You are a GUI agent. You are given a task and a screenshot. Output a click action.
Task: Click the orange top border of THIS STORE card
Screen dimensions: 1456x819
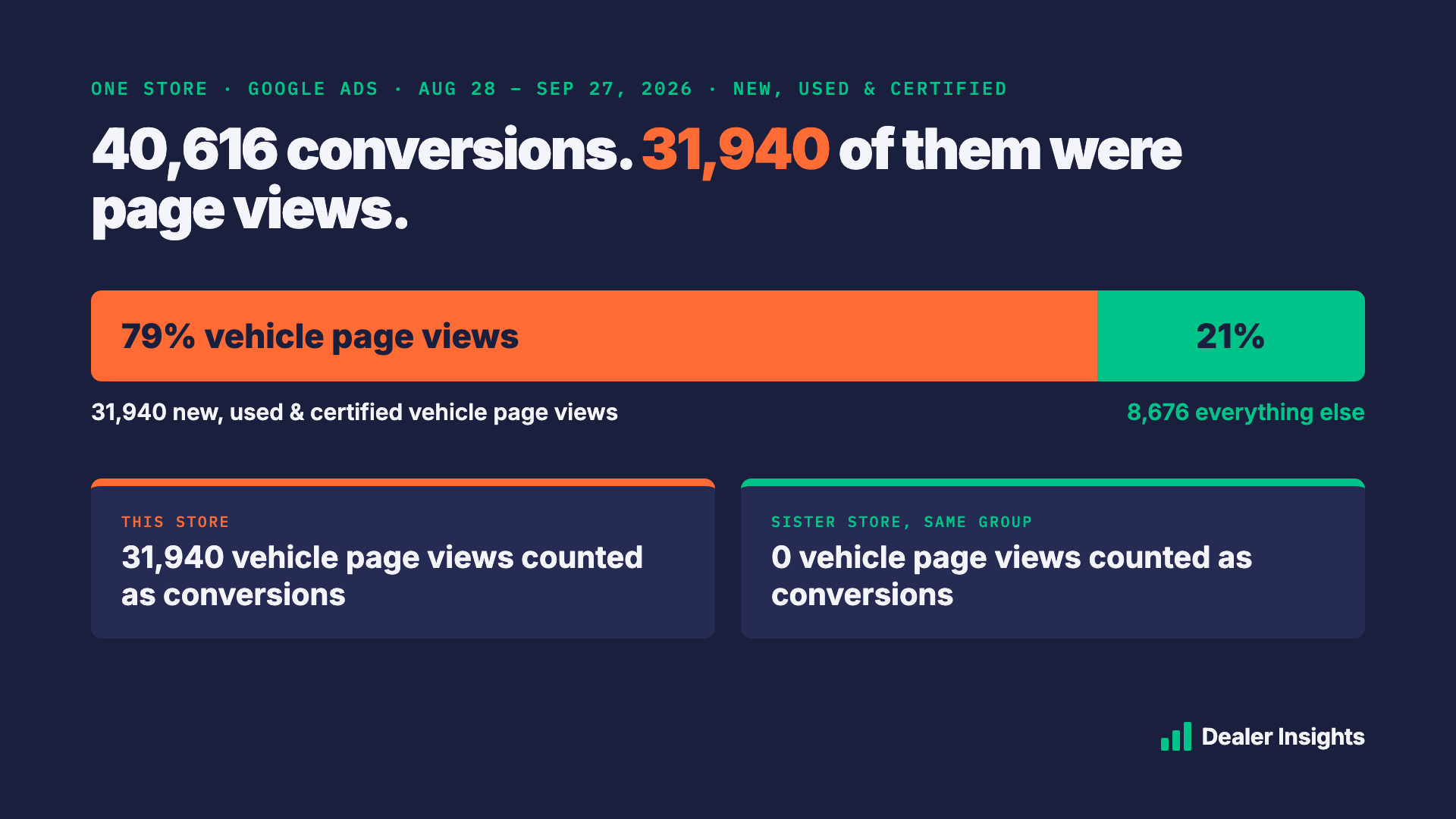[x=403, y=482]
